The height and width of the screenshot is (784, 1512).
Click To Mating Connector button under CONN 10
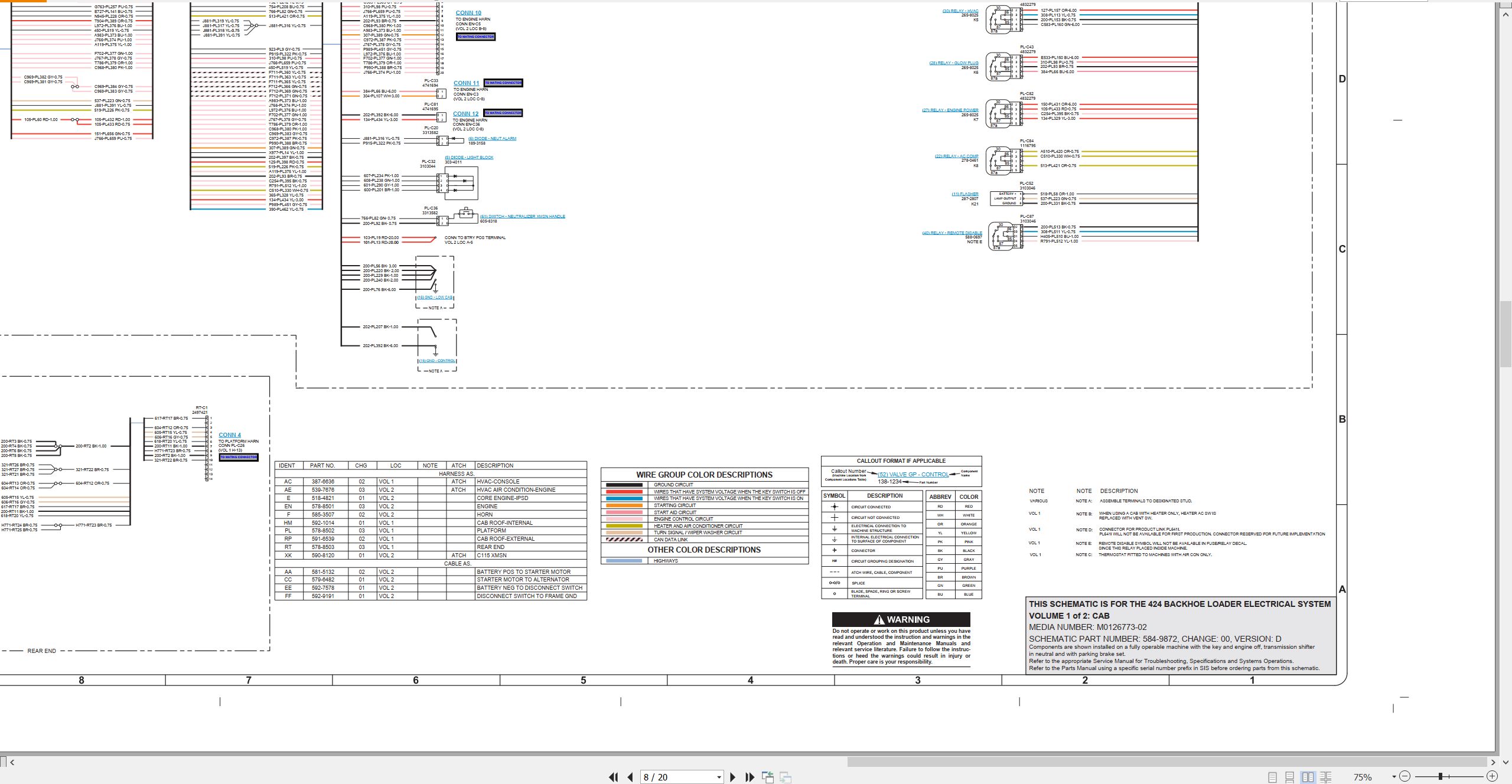pos(476,37)
